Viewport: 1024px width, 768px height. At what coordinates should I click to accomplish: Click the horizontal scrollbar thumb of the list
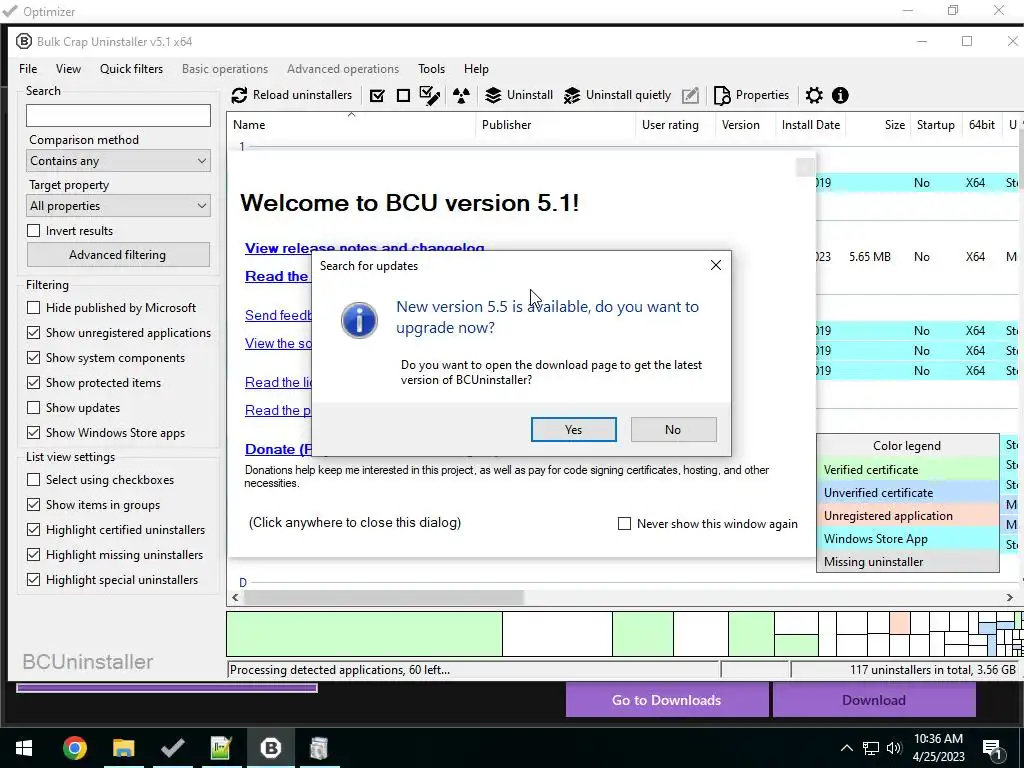pos(383,597)
